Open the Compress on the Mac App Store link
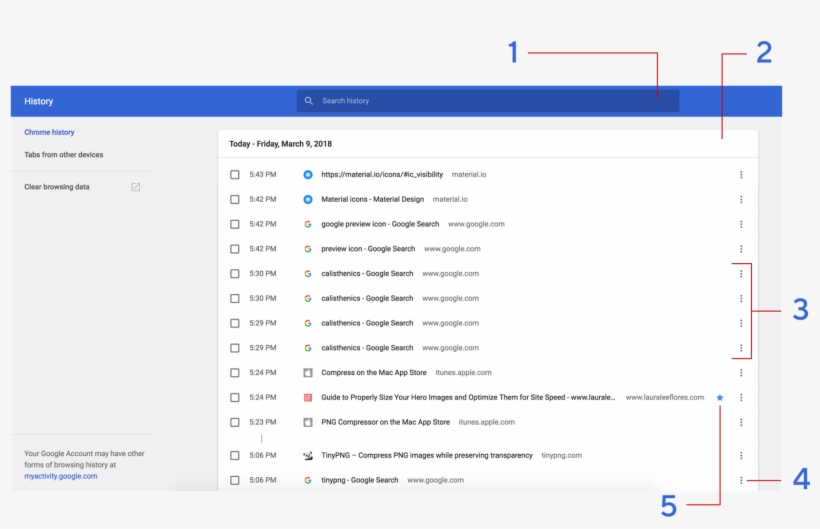Screen dimensions: 820x529 click(x=374, y=373)
